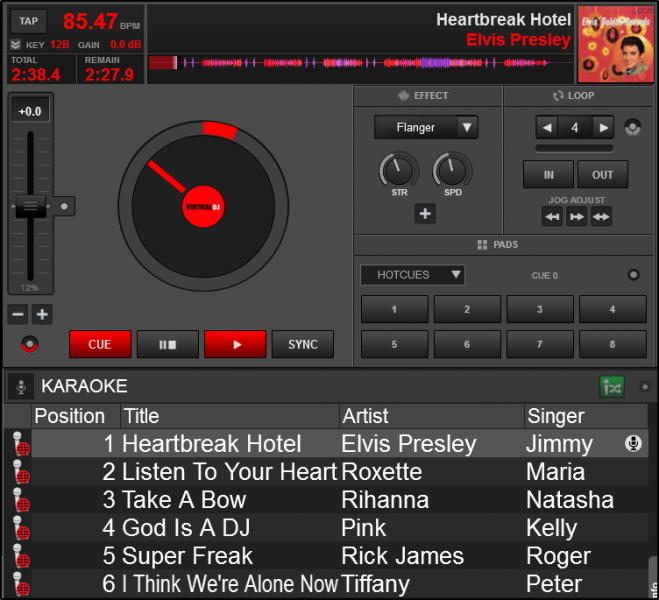The width and height of the screenshot is (659, 600).
Task: Trigger hotcue pad 6
Action: 467,344
